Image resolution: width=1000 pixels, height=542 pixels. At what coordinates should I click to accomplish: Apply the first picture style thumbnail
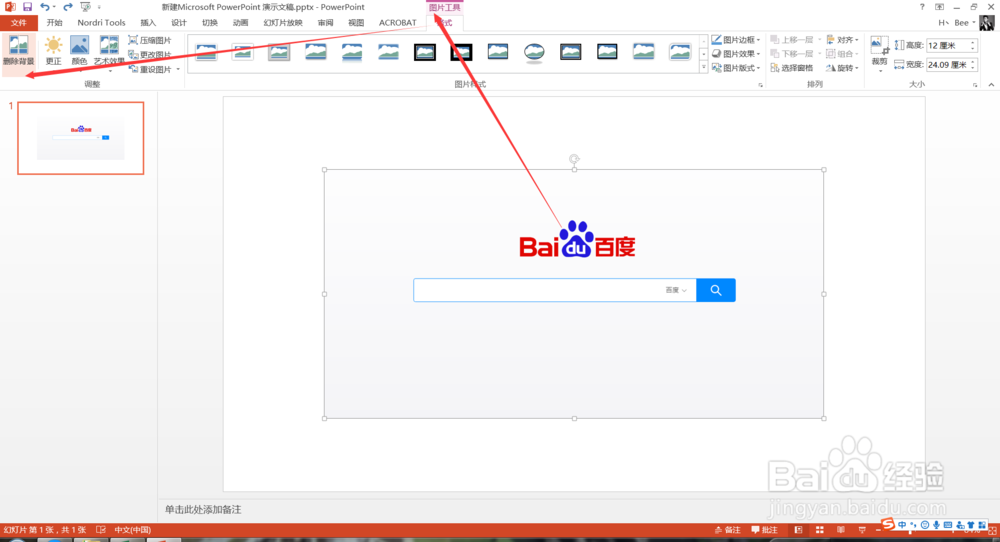206,52
